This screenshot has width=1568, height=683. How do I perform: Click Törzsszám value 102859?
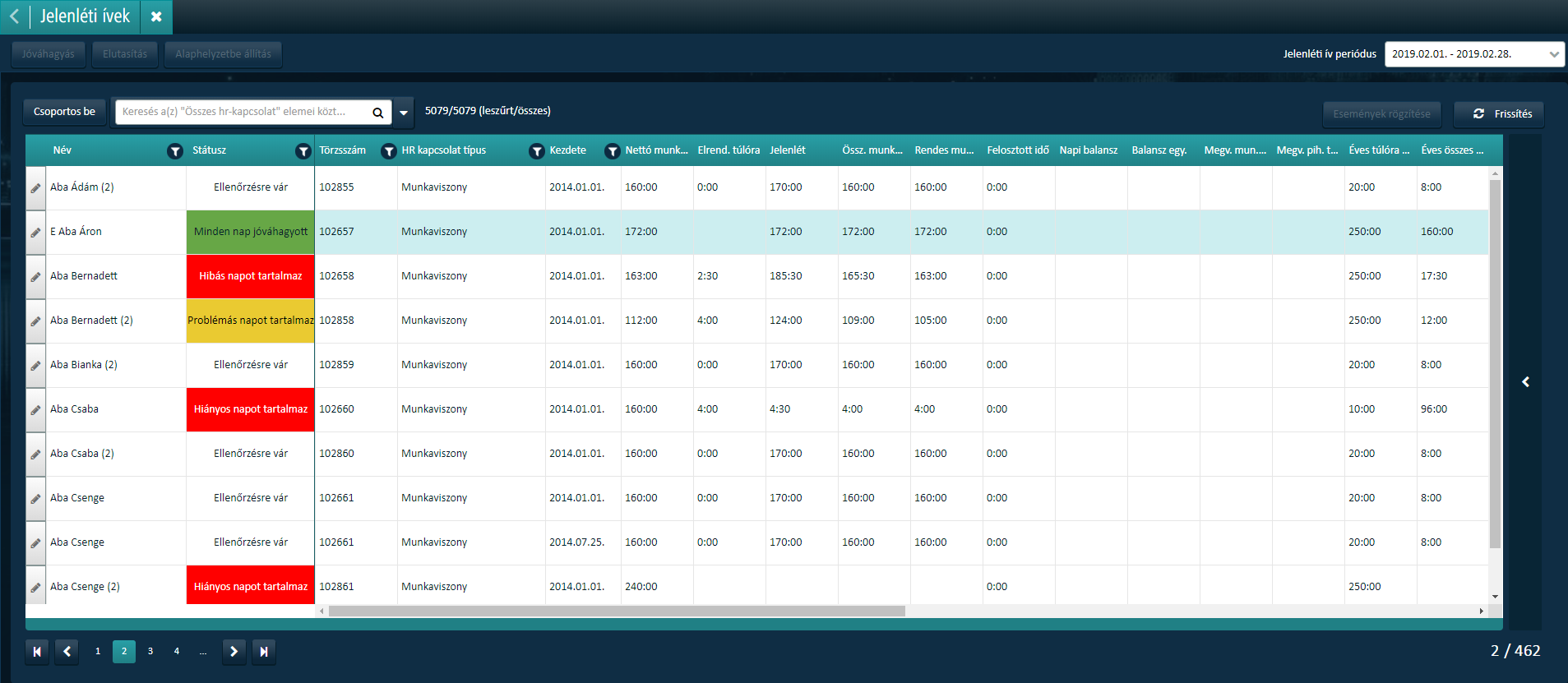point(336,365)
